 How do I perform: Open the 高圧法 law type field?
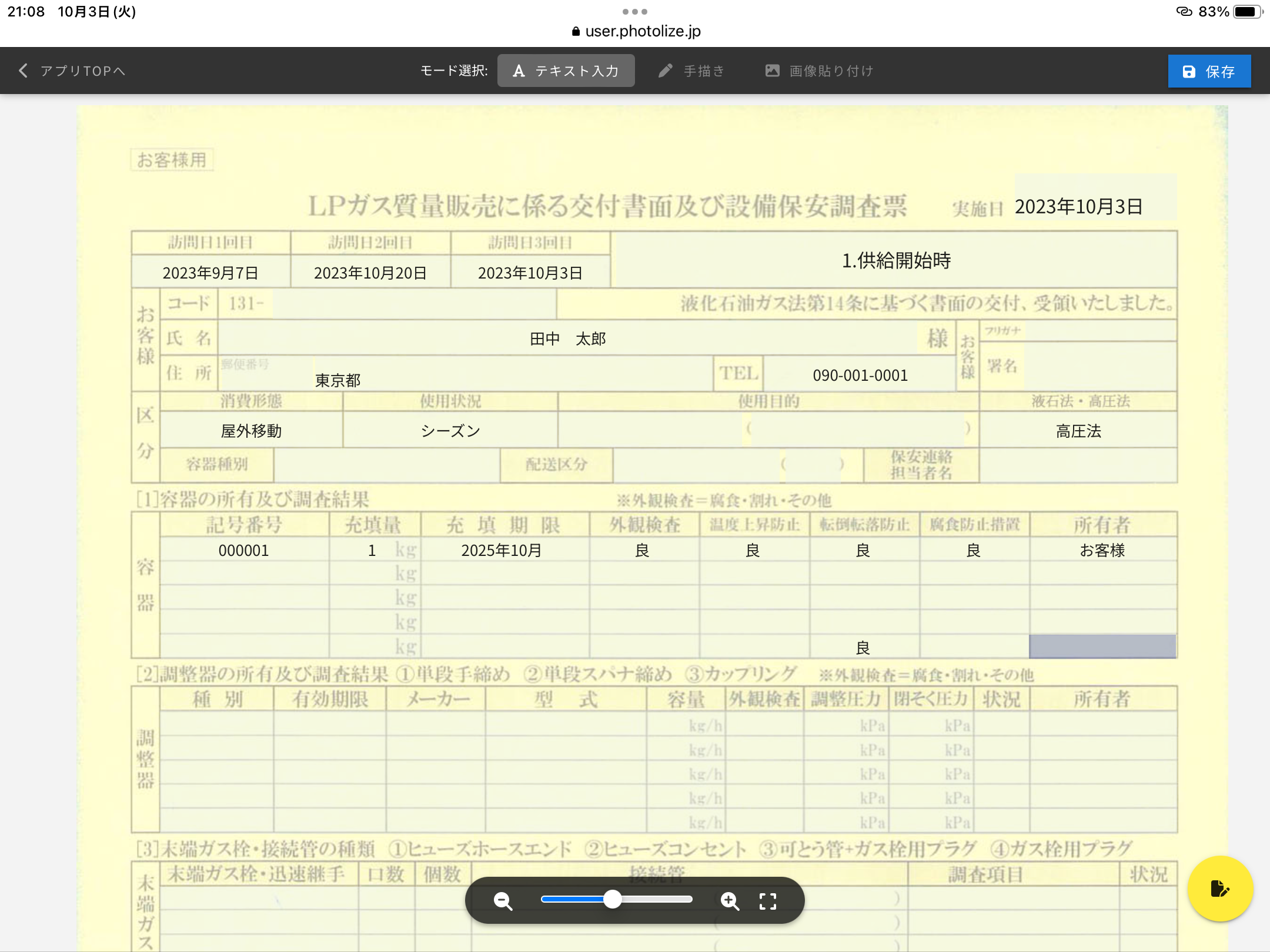(1078, 431)
